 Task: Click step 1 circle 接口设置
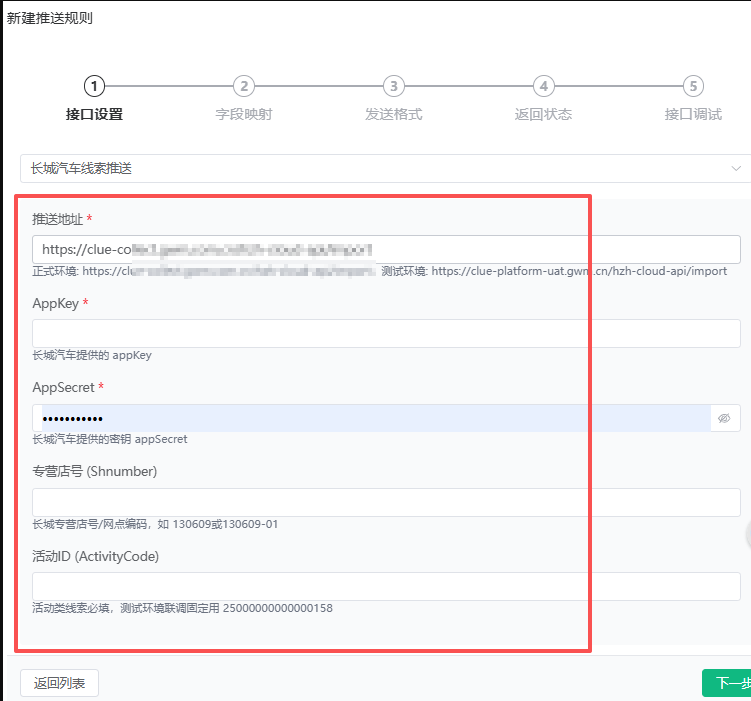(x=94, y=86)
